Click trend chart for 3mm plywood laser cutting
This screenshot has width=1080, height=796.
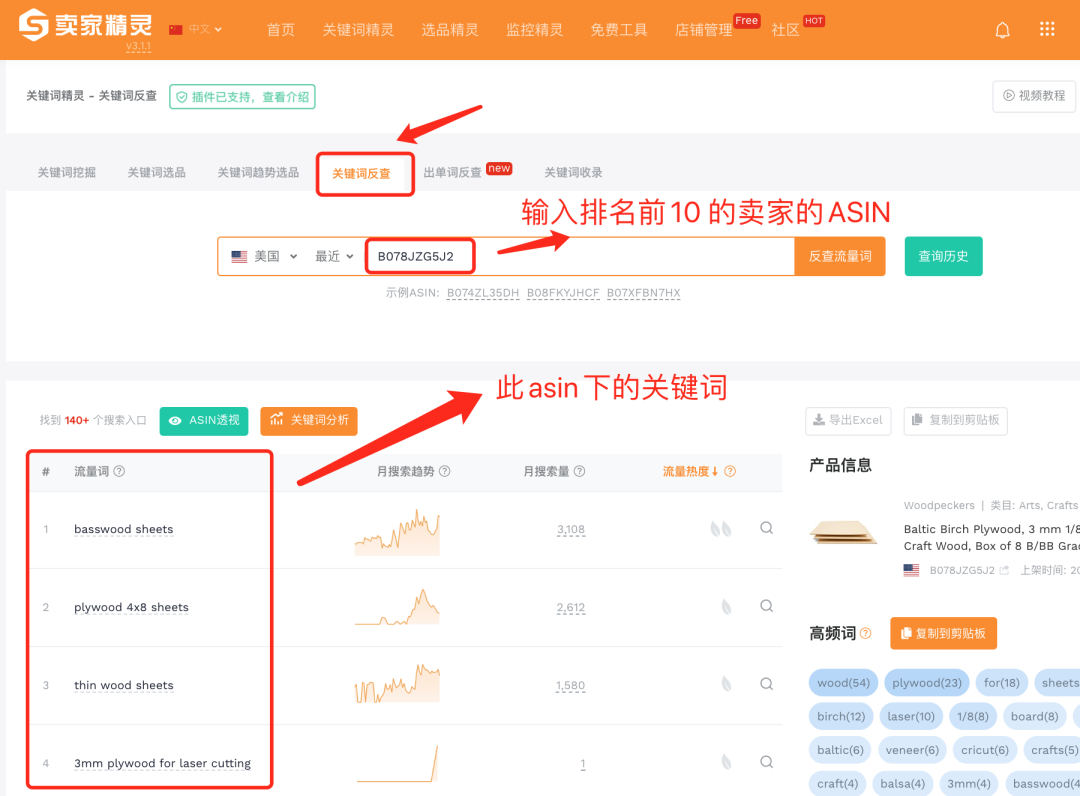click(x=397, y=763)
